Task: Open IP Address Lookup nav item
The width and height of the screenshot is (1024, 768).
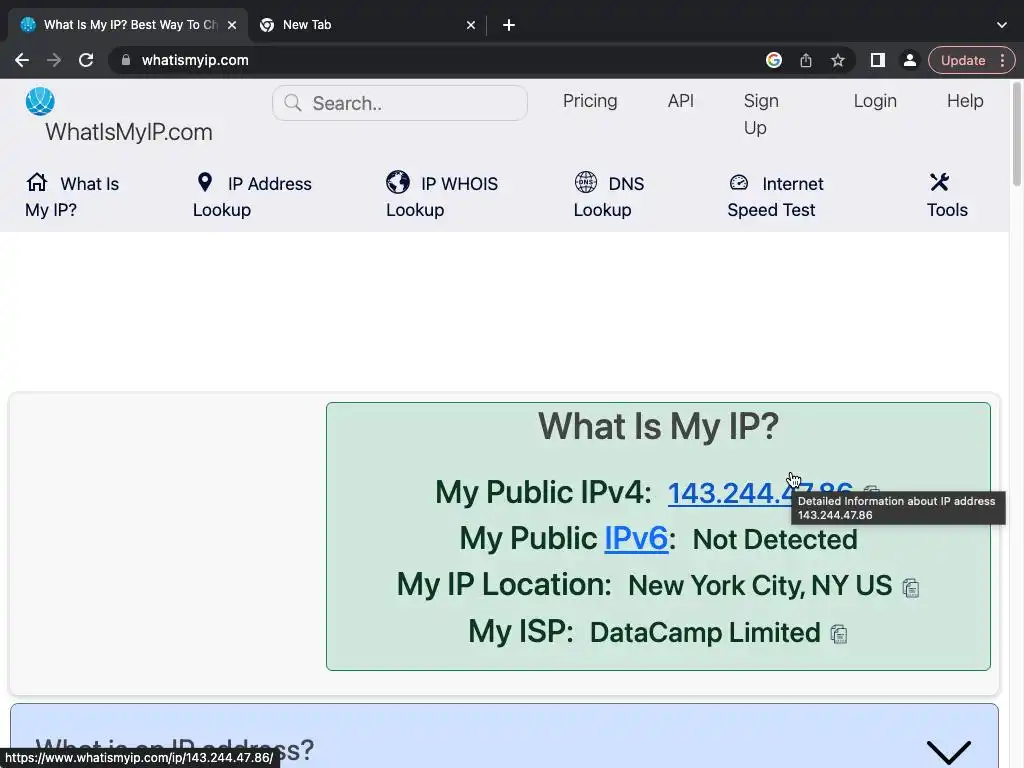Action: [252, 197]
